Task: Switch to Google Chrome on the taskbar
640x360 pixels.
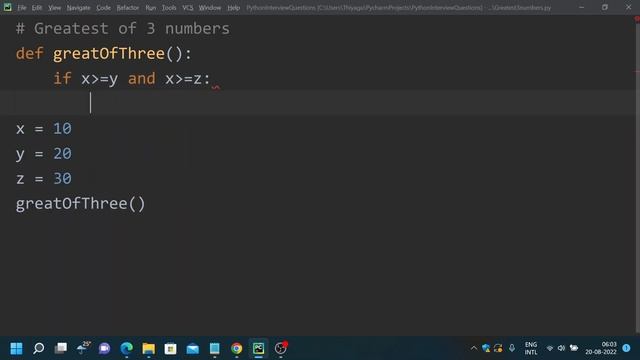Action: click(236, 348)
